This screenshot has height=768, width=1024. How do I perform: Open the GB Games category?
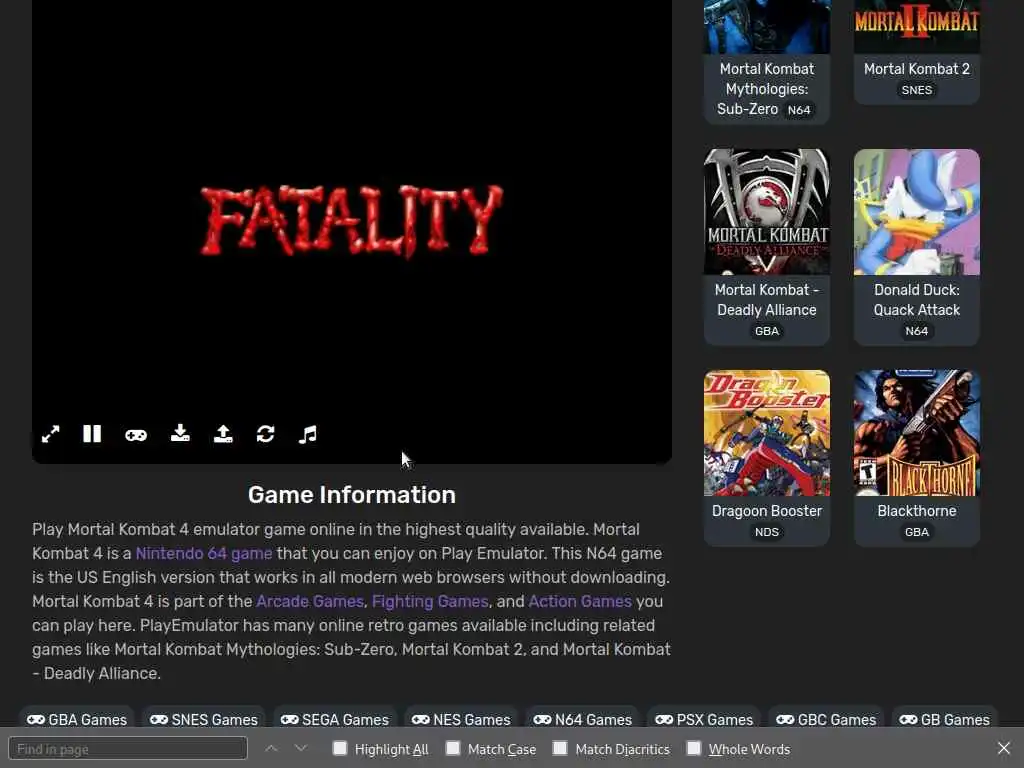tap(944, 720)
